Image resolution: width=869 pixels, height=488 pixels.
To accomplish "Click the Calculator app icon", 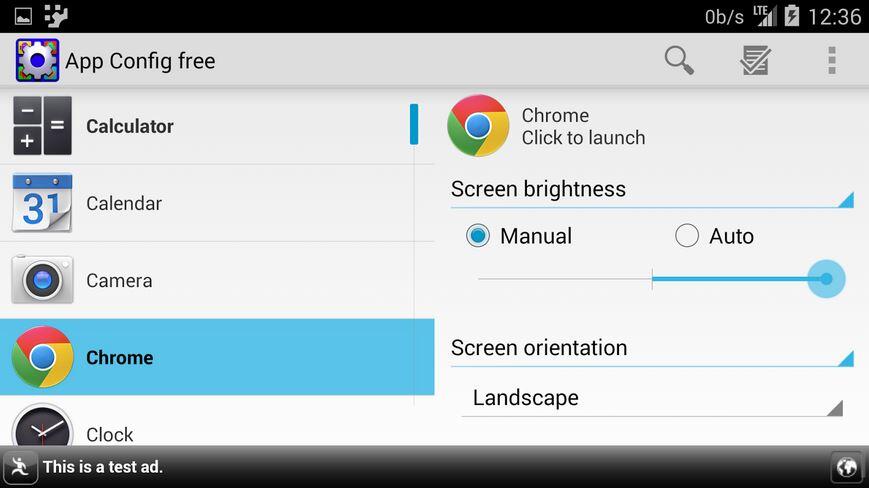I will 43,126.
